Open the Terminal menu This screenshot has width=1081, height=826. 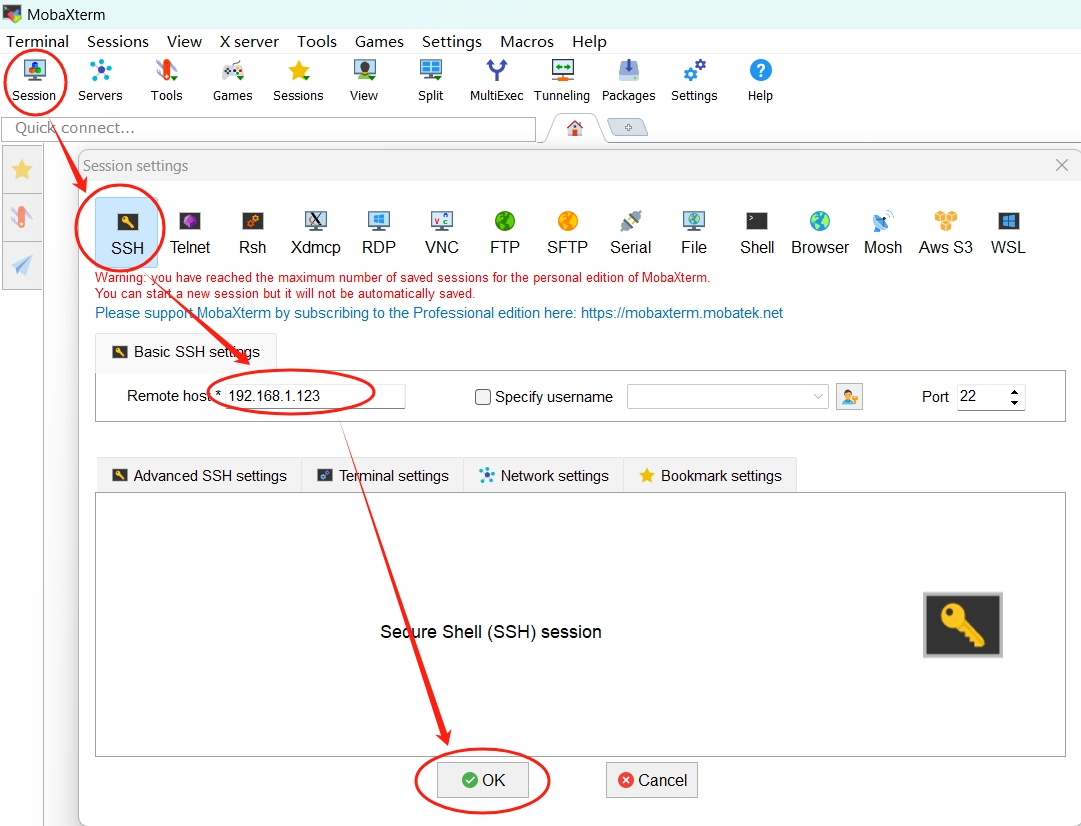tap(37, 41)
